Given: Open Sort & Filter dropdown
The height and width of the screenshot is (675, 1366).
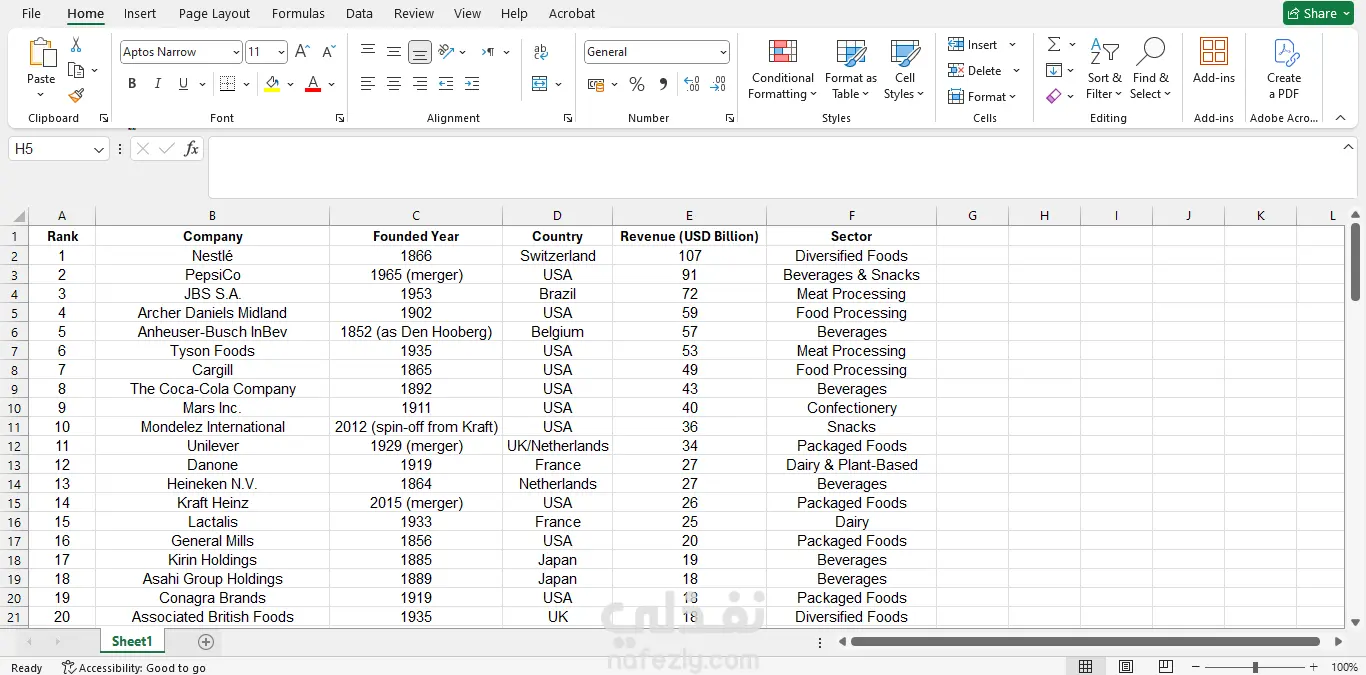Looking at the screenshot, I should click(x=1105, y=69).
